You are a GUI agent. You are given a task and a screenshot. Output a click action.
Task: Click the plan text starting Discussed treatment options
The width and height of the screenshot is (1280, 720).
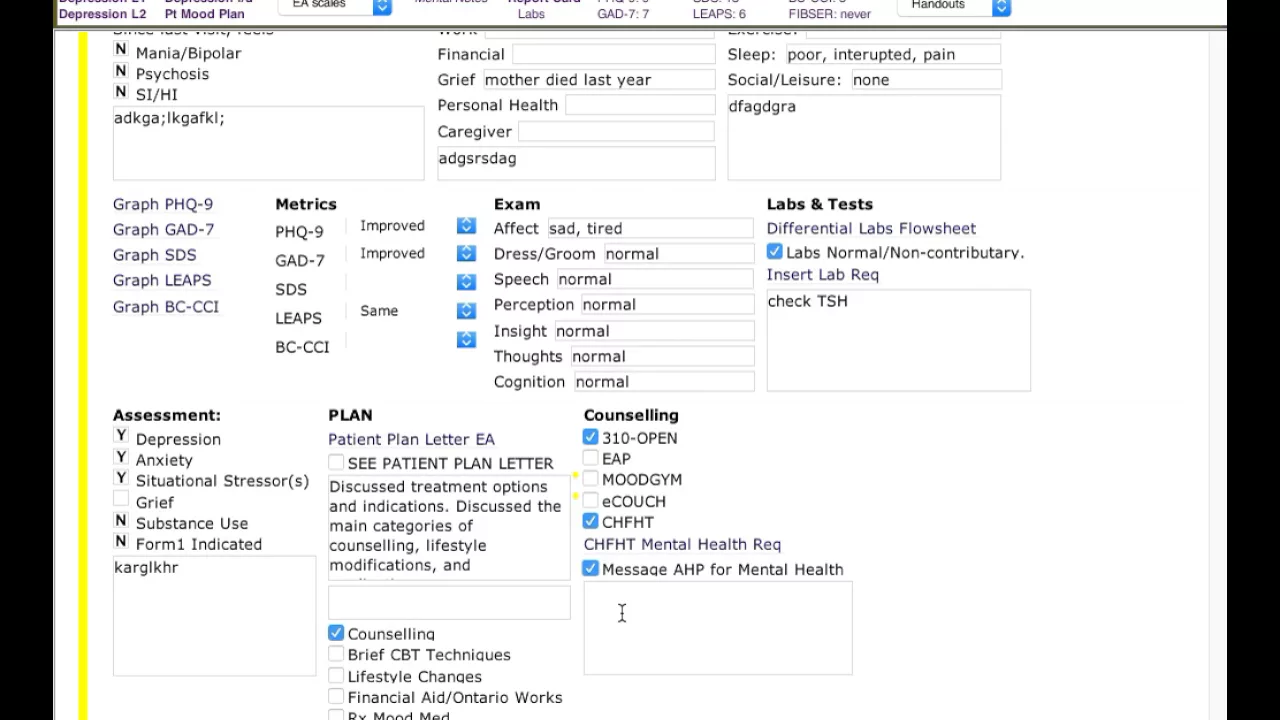(449, 528)
